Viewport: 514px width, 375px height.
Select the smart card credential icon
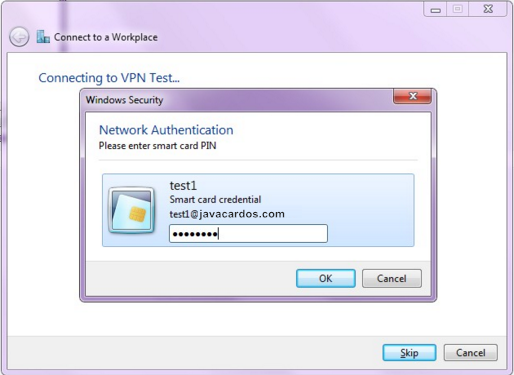[132, 210]
